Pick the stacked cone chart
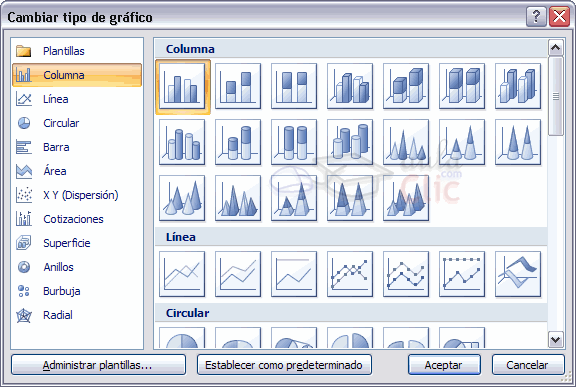The width and height of the screenshot is (576, 387). tap(462, 142)
